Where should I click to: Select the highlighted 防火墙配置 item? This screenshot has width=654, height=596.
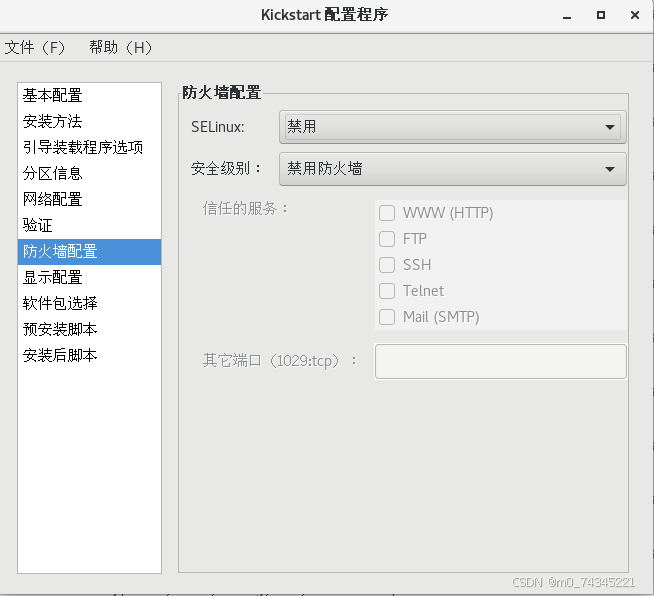coord(89,251)
